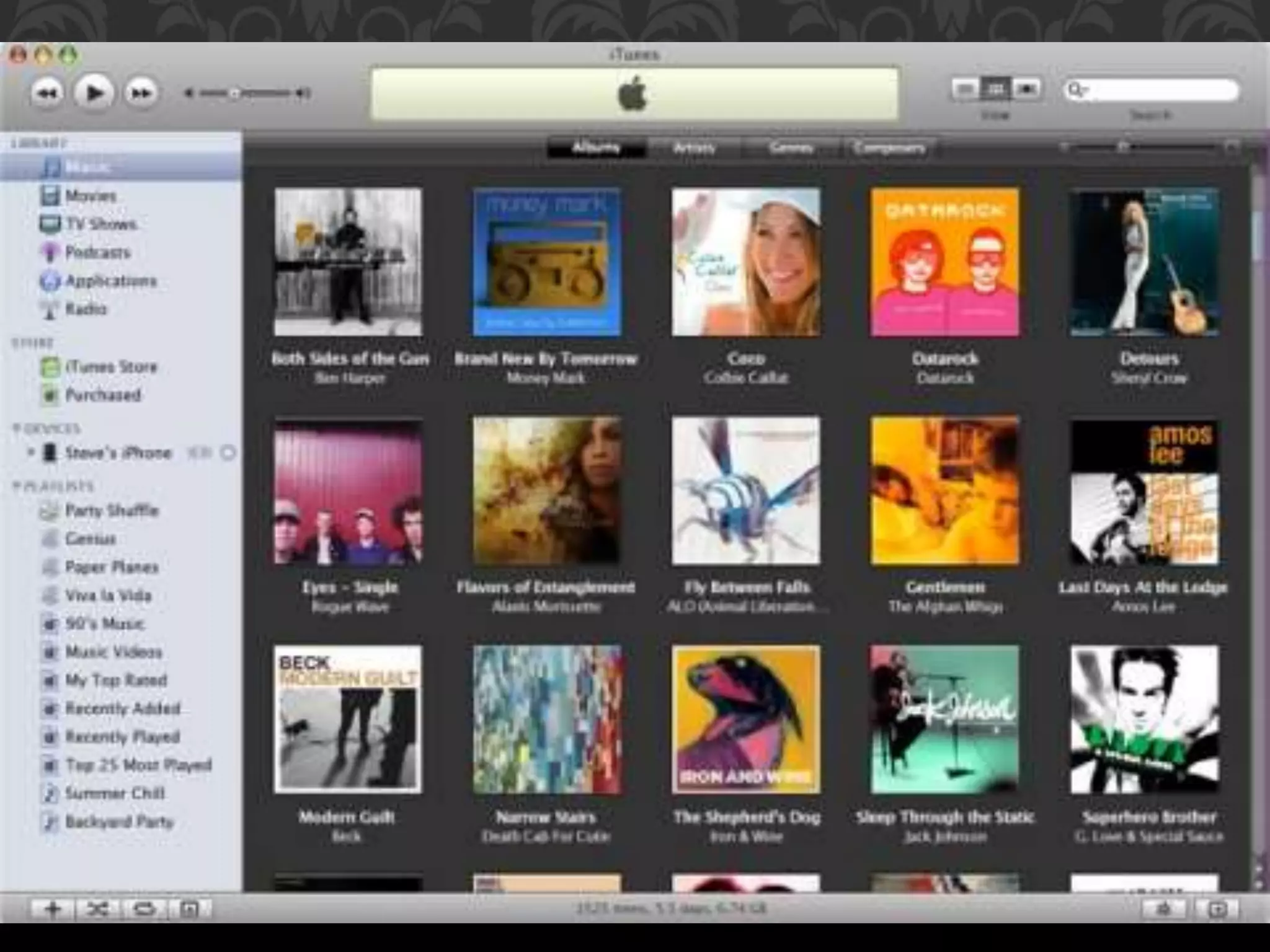
Task: Eject Steve's iPhone
Action: coord(228,453)
